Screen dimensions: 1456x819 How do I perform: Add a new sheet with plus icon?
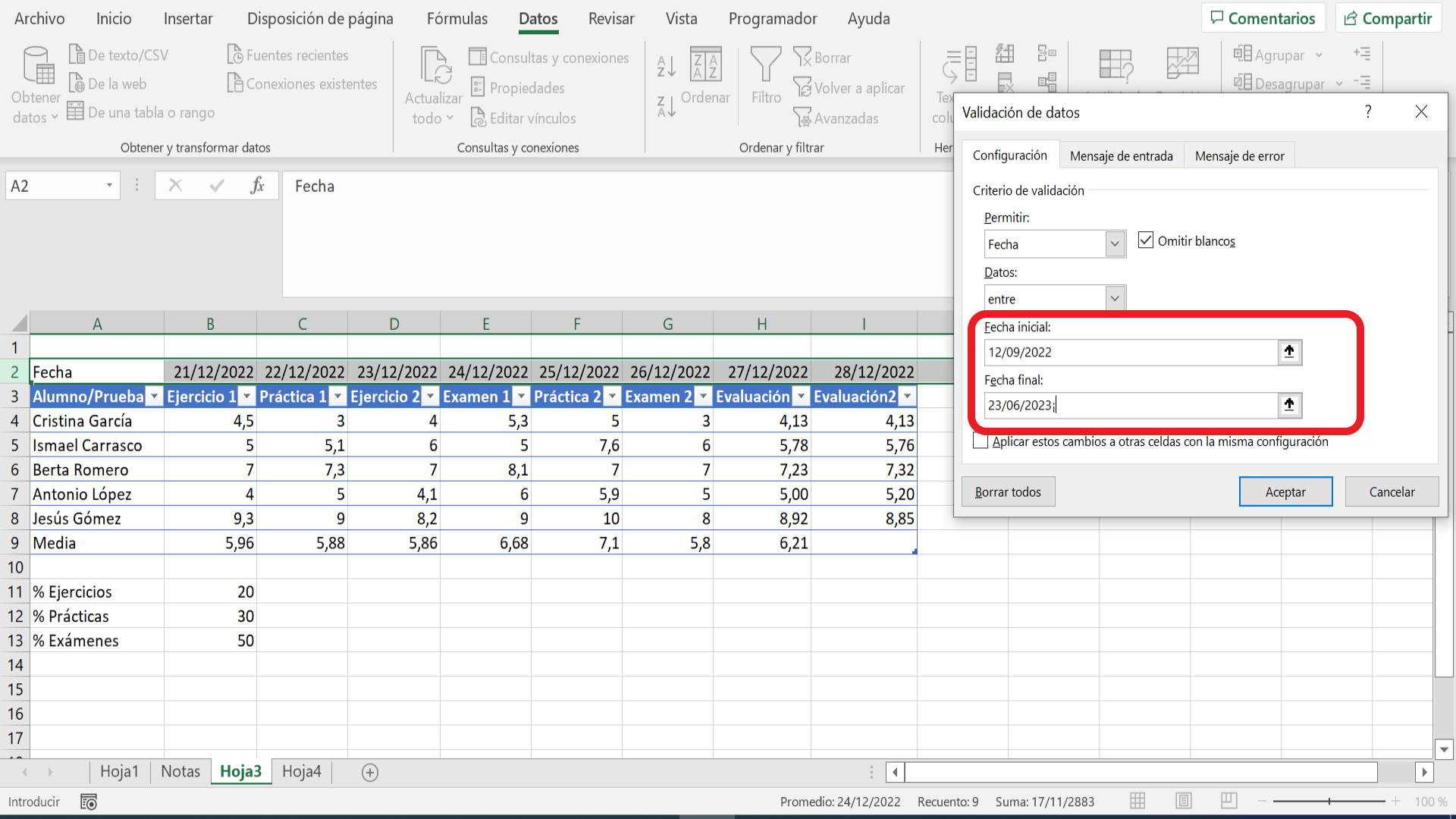pyautogui.click(x=370, y=772)
